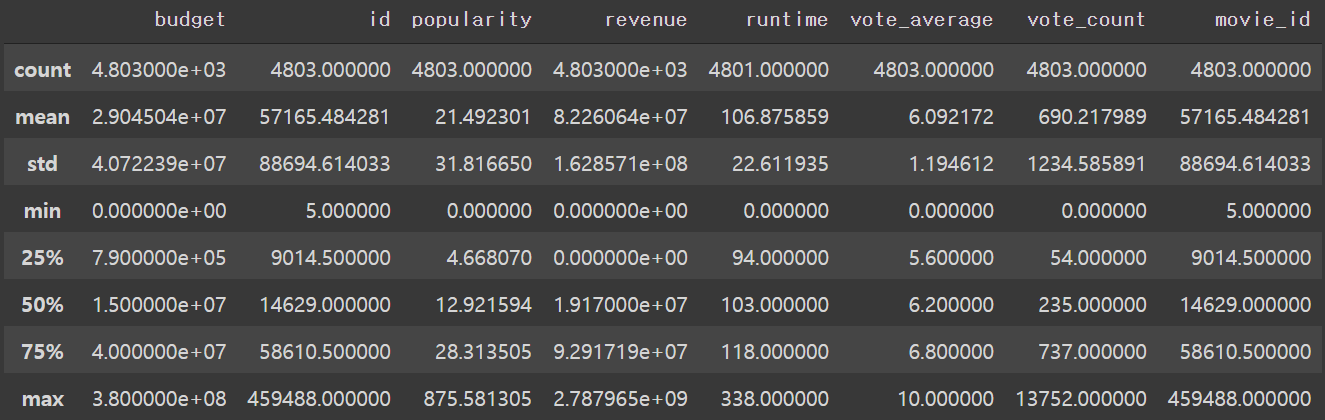Click vote_count std value 1234.585891
The height and width of the screenshot is (420, 1325).
(x=1086, y=164)
